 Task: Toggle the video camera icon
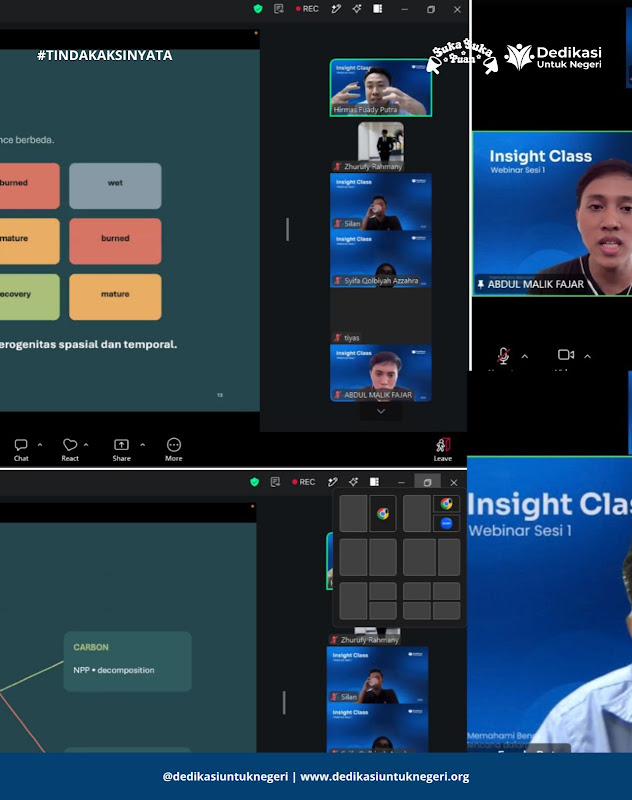tap(566, 355)
